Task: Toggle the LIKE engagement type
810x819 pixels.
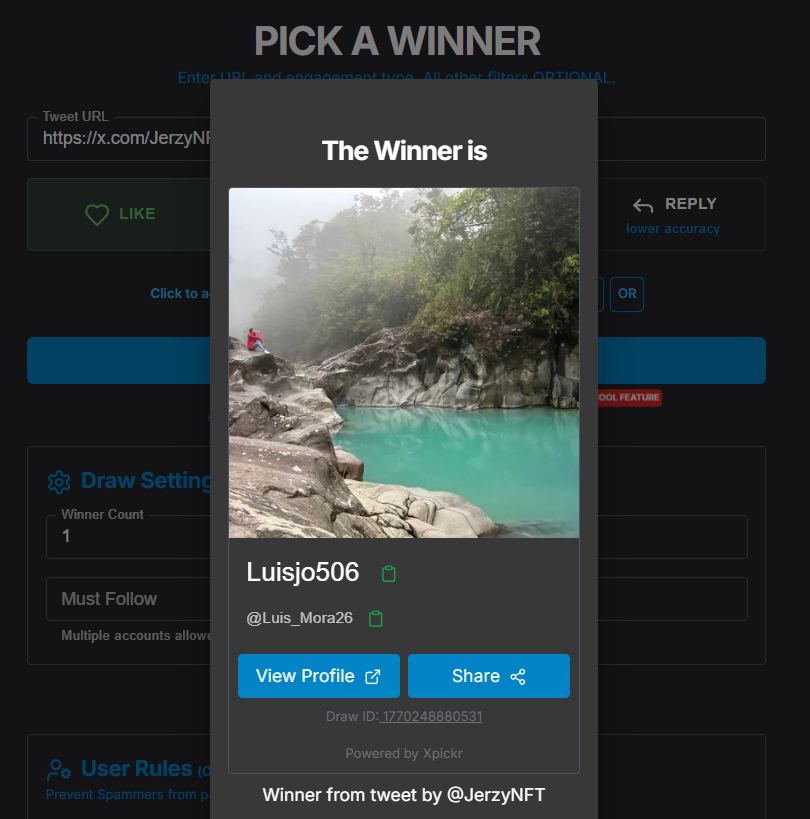Action: (x=119, y=214)
